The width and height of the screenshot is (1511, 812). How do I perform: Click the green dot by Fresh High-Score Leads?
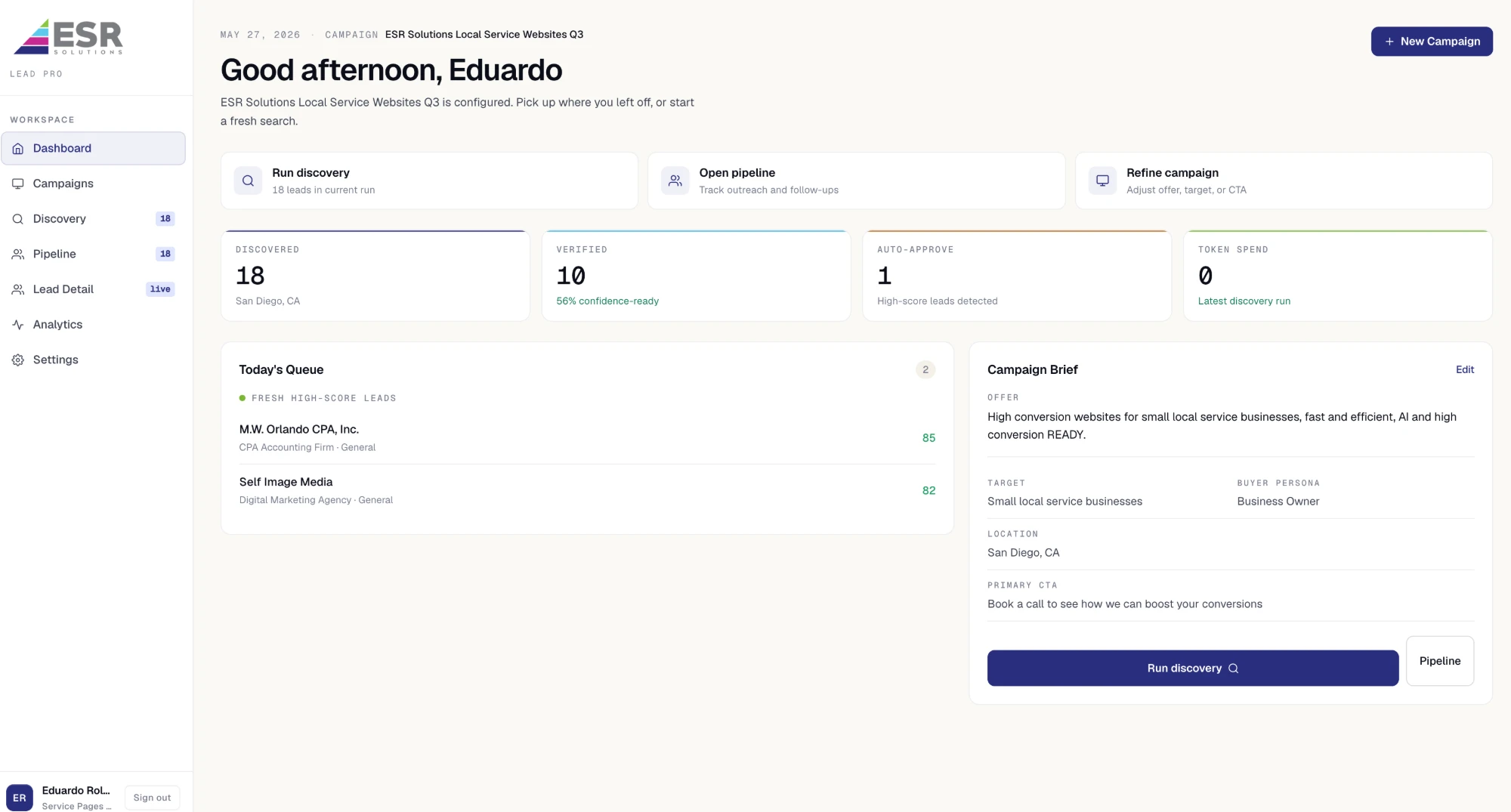click(243, 398)
